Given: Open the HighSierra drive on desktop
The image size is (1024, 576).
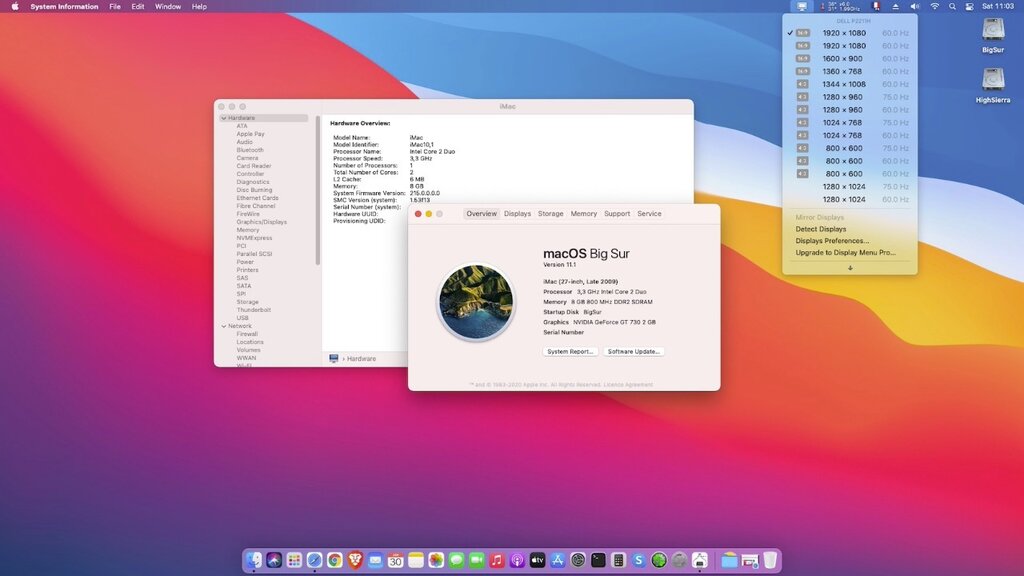Looking at the screenshot, I should pyautogui.click(x=993, y=80).
